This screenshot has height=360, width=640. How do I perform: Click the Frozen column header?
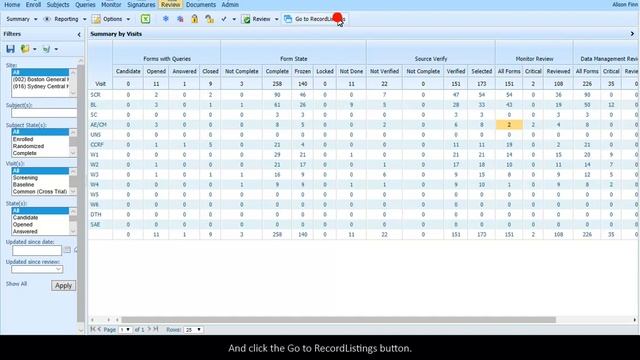(302, 71)
